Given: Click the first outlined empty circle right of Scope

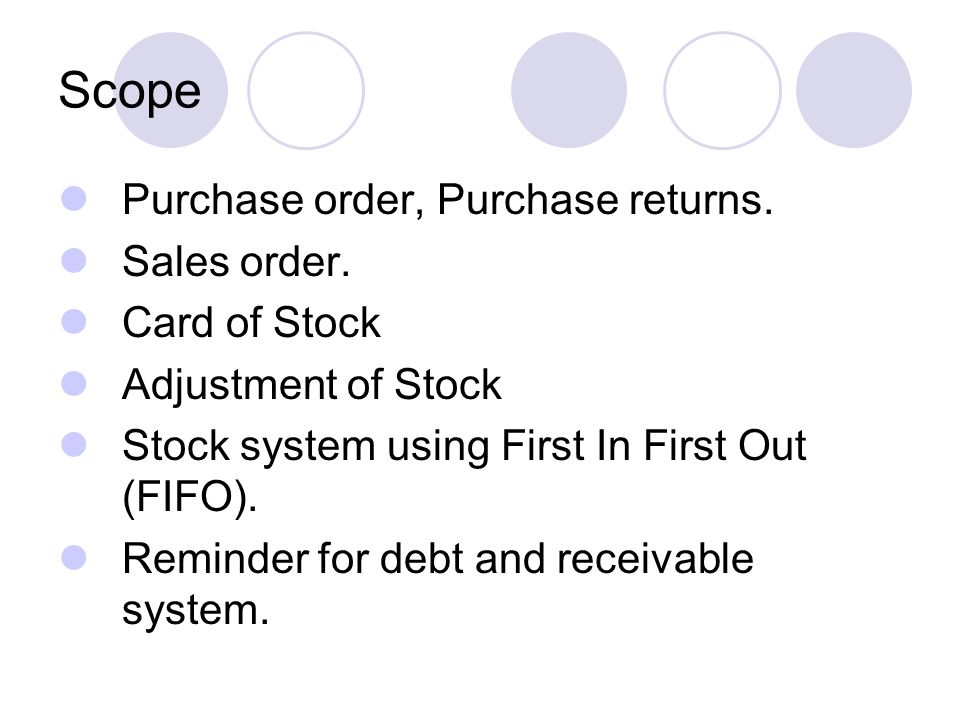Looking at the screenshot, I should click(306, 90).
